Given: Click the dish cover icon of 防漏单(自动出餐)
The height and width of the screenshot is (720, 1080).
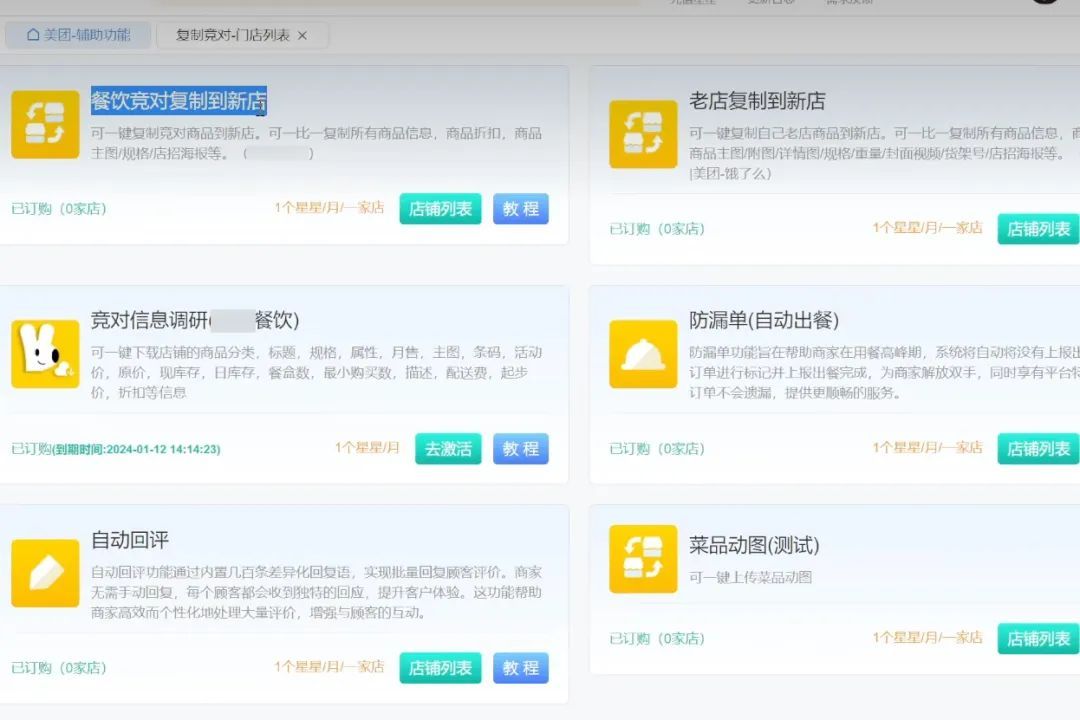Looking at the screenshot, I should 646,354.
